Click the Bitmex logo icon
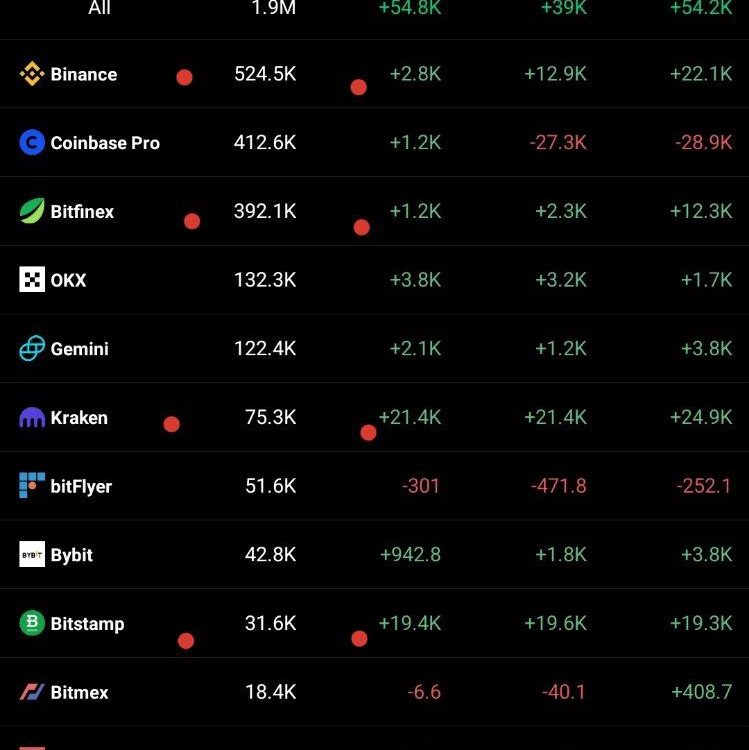 click(x=32, y=692)
